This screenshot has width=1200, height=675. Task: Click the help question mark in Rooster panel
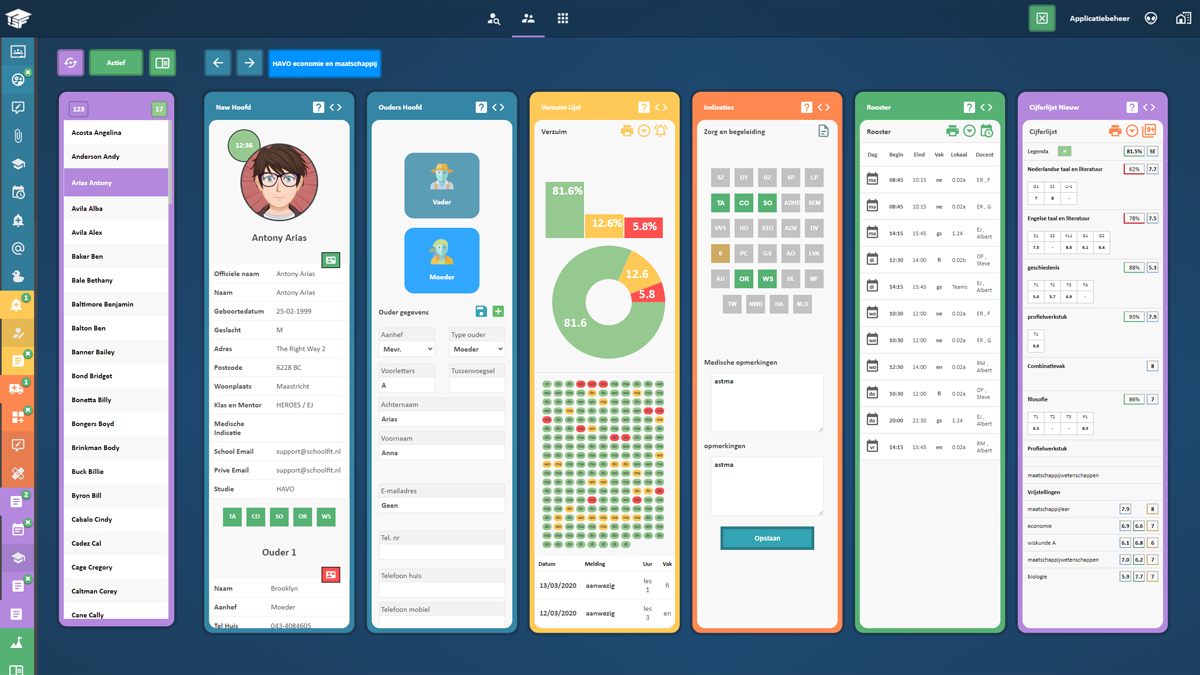(x=969, y=107)
